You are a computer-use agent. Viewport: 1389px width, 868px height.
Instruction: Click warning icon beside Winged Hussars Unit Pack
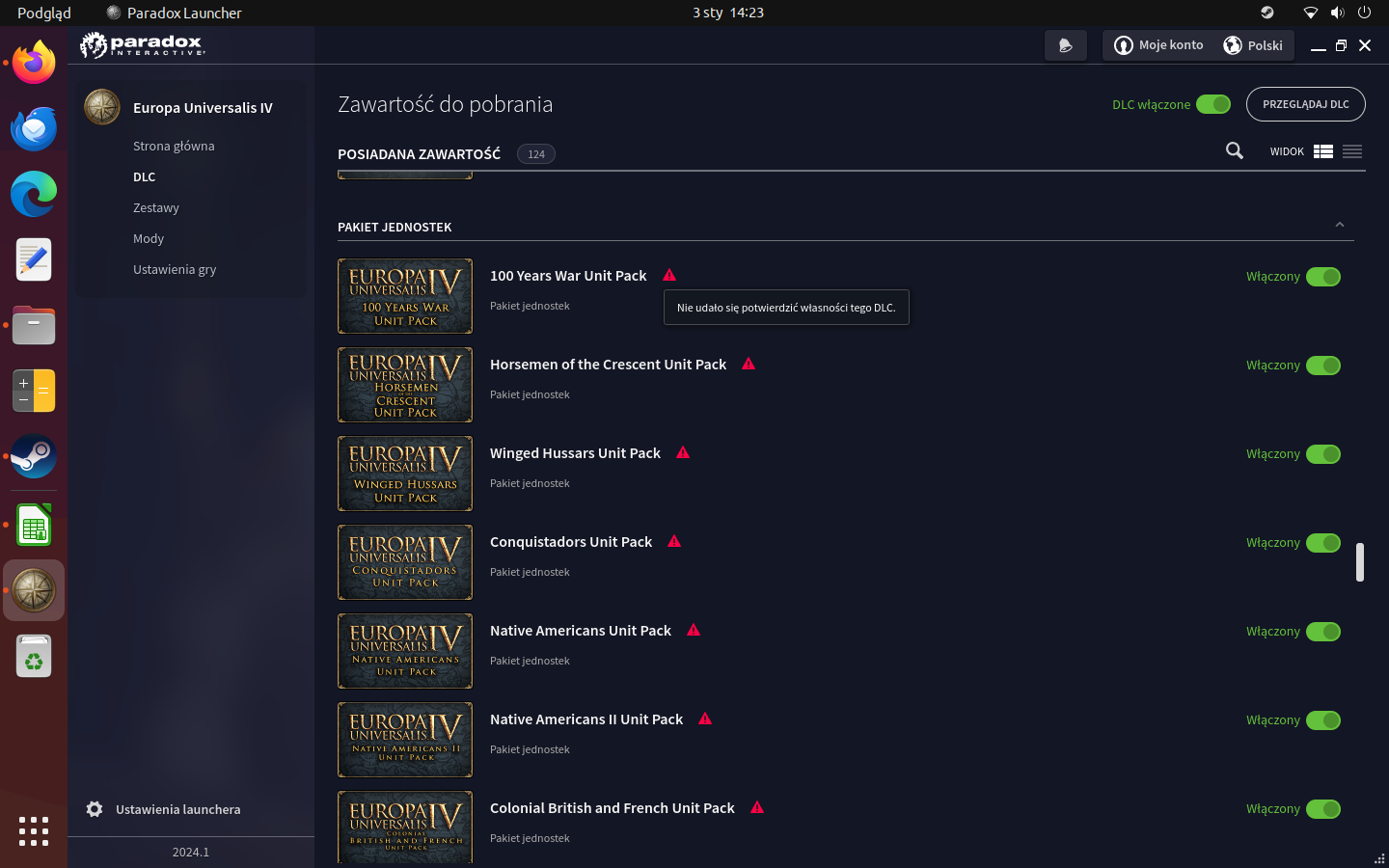pos(683,452)
